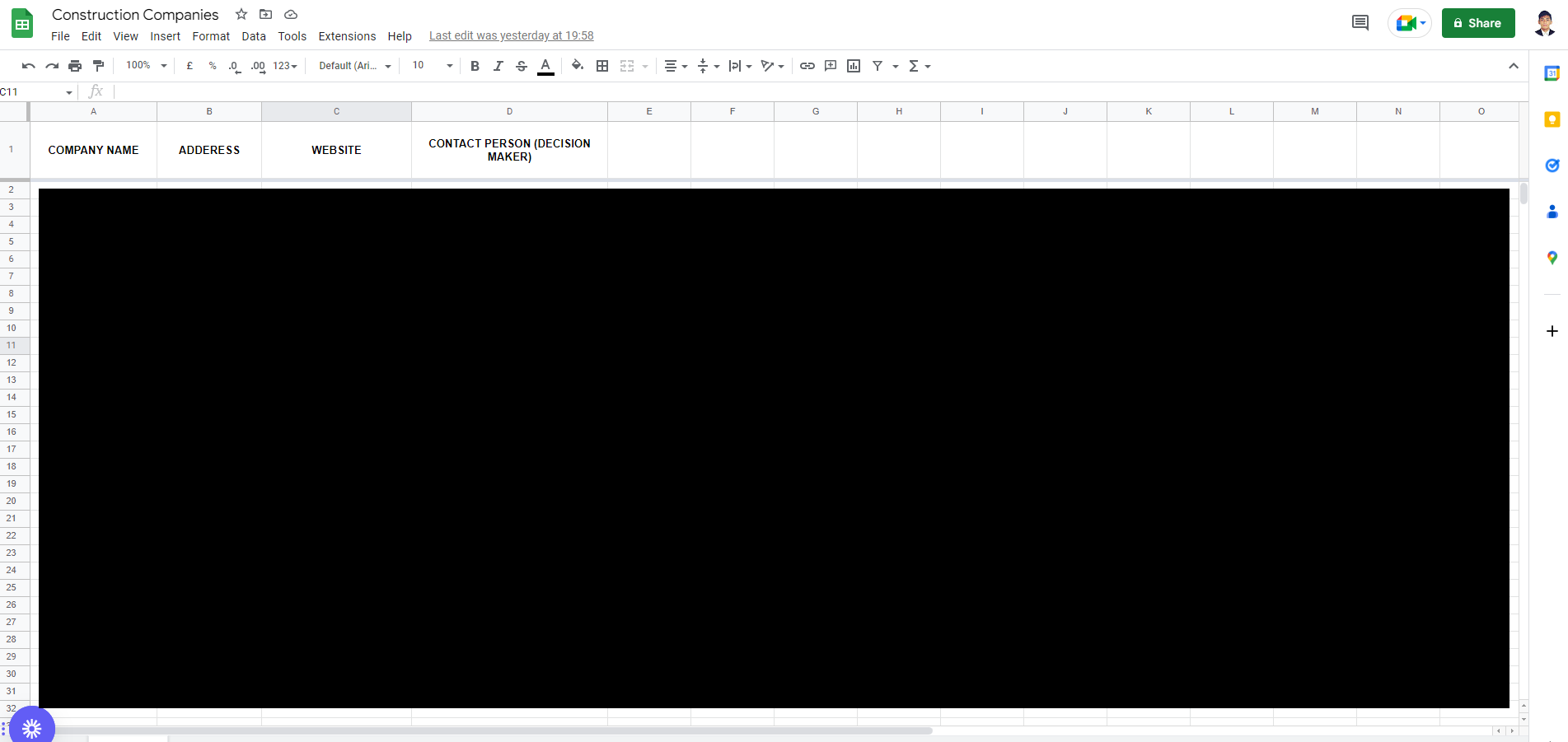The height and width of the screenshot is (742, 1568).
Task: Select the WEBSITE header cell
Action: coord(336,150)
